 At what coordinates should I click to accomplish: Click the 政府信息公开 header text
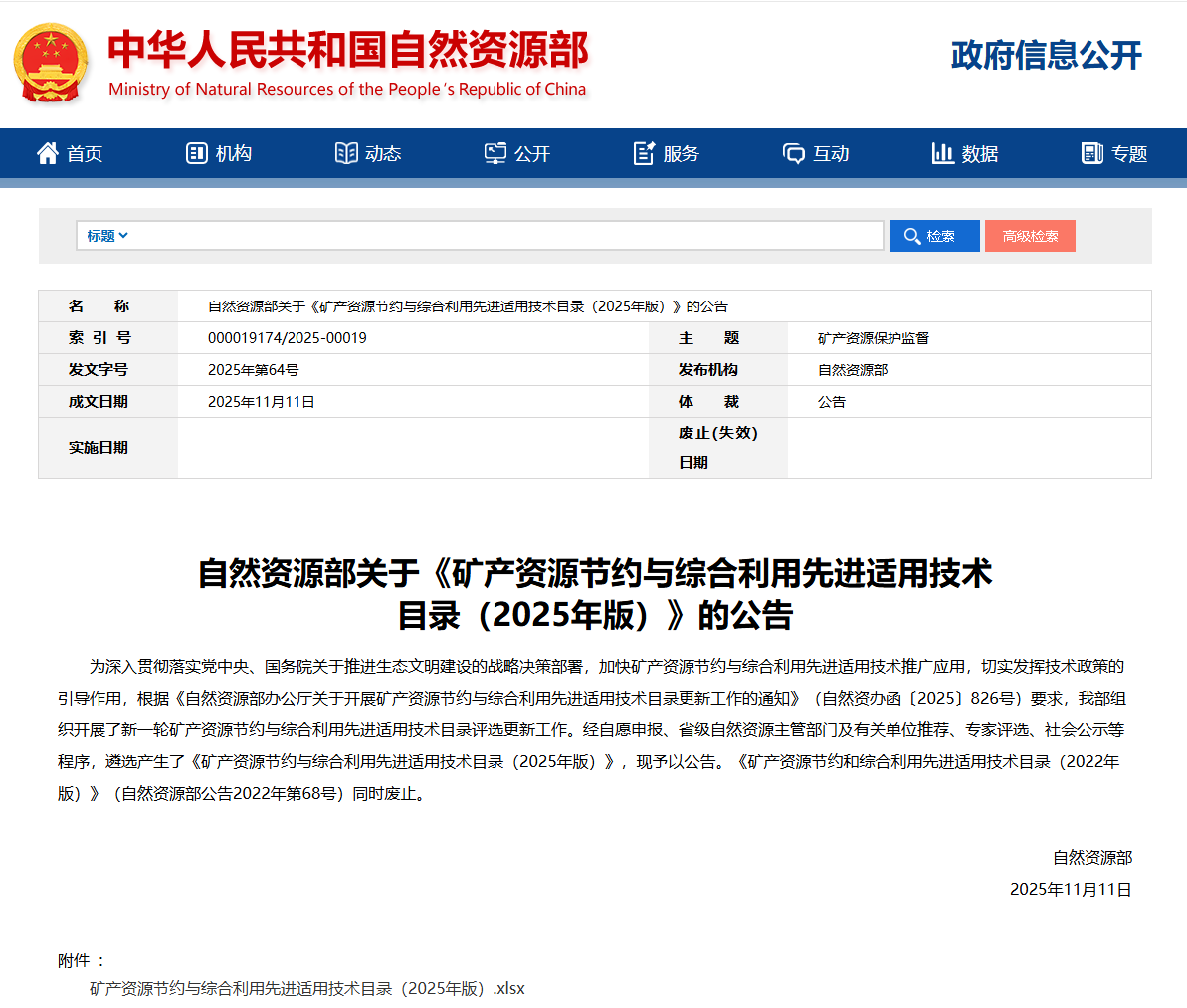[x=1046, y=56]
